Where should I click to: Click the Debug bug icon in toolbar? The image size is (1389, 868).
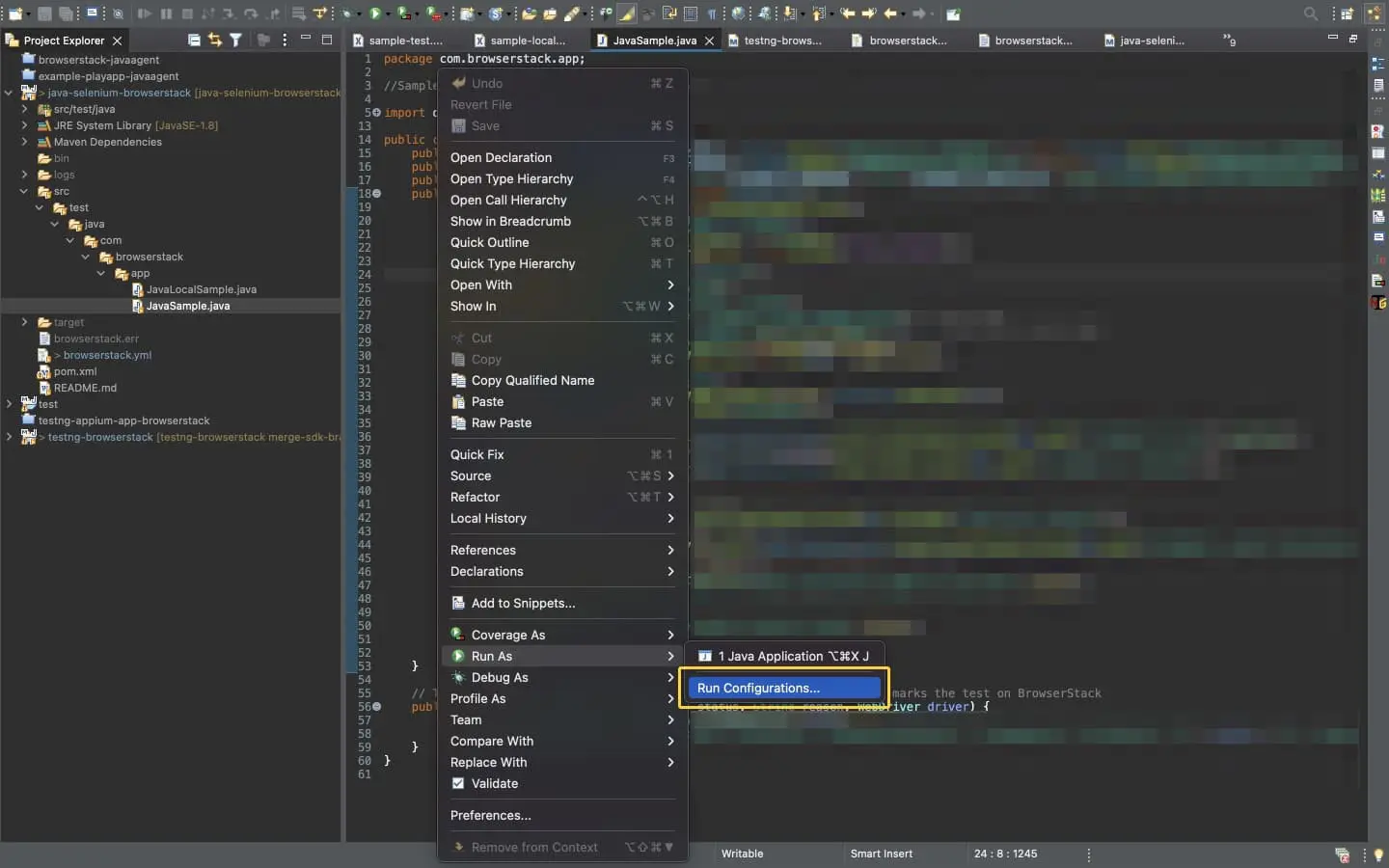[x=348, y=14]
